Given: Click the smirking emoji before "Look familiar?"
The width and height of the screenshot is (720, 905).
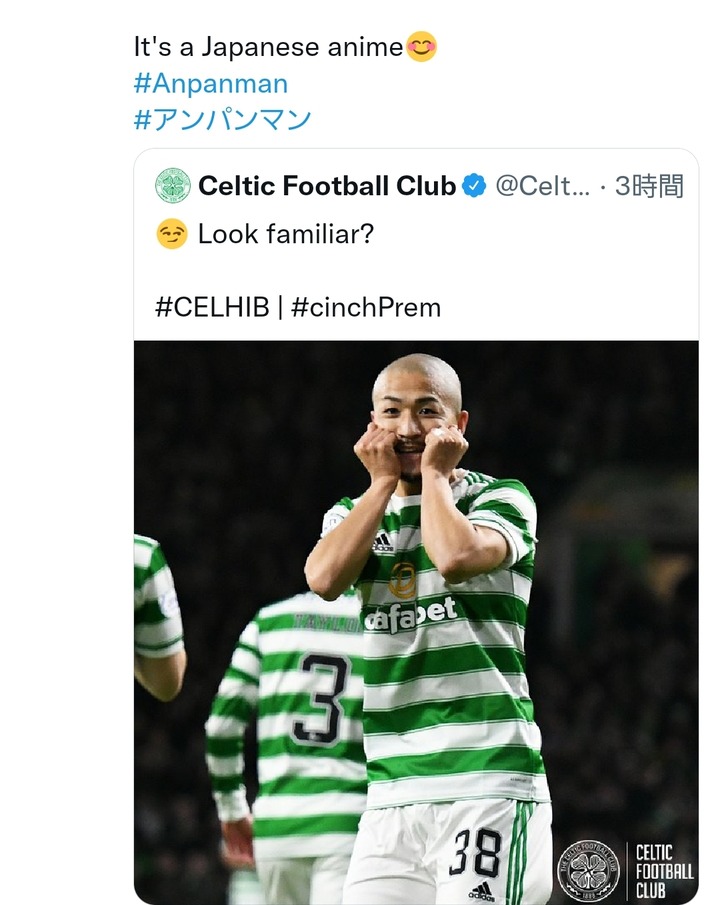Looking at the screenshot, I should (172, 235).
